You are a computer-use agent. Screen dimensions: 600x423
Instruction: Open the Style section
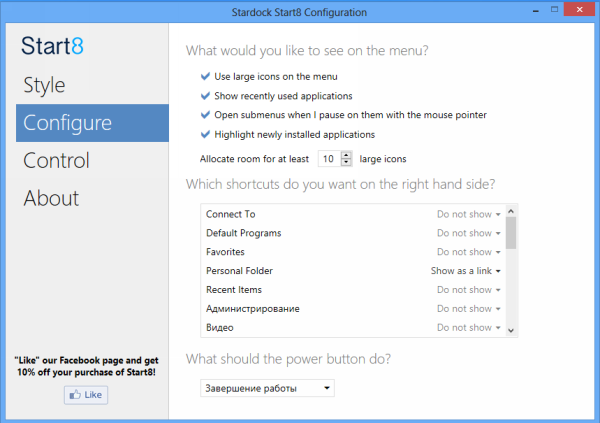(x=44, y=85)
